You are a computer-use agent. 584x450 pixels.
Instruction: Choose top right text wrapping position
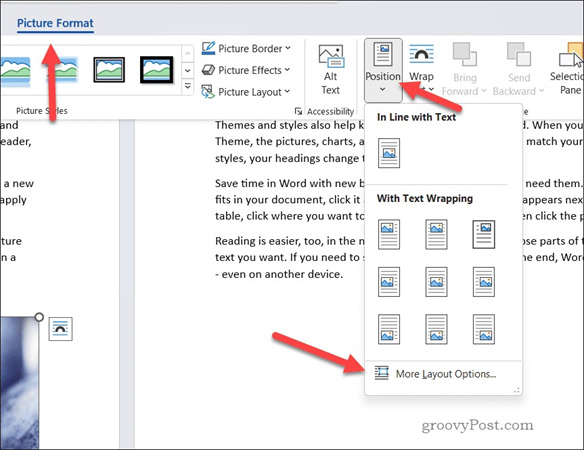tap(484, 234)
